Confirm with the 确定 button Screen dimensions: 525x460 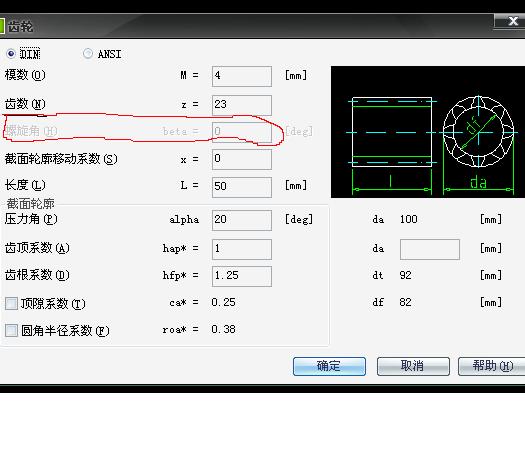[x=329, y=366]
